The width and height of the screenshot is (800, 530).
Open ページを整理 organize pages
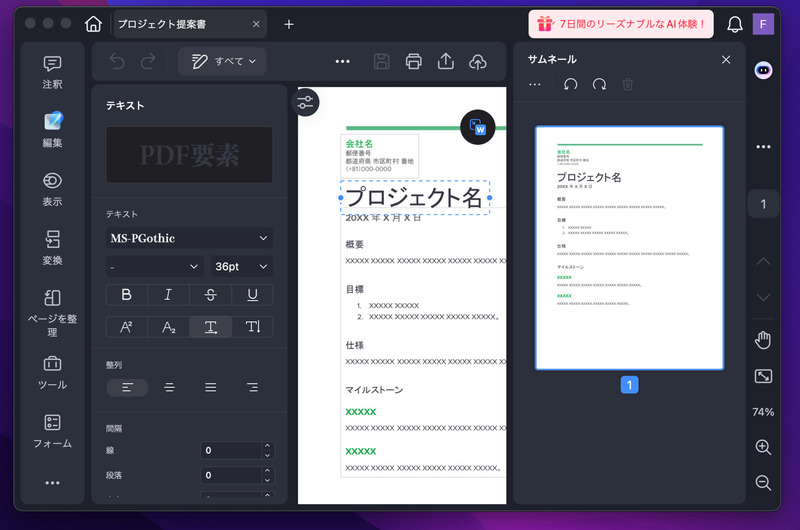52,313
